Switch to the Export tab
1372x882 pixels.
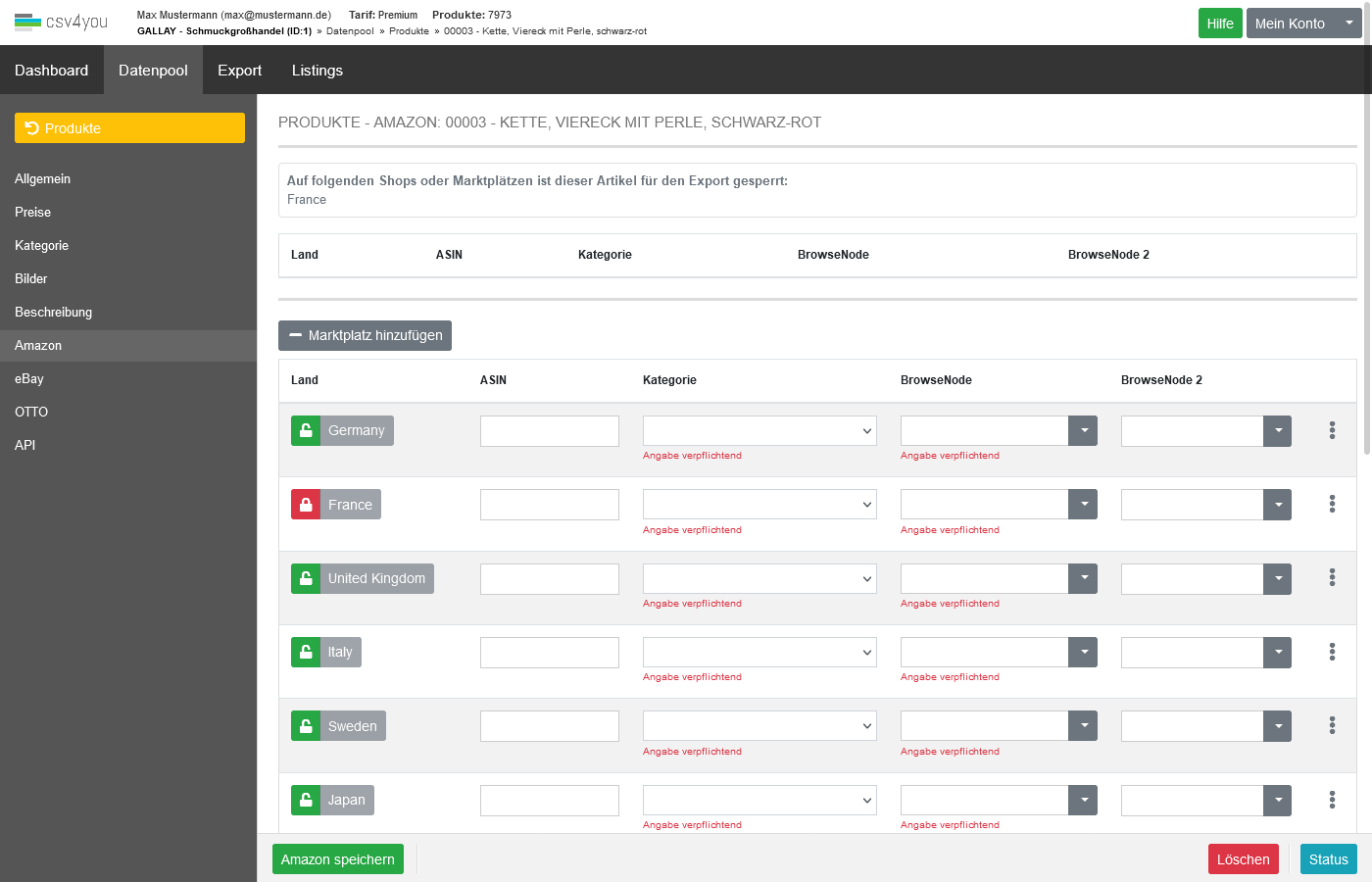coord(239,71)
